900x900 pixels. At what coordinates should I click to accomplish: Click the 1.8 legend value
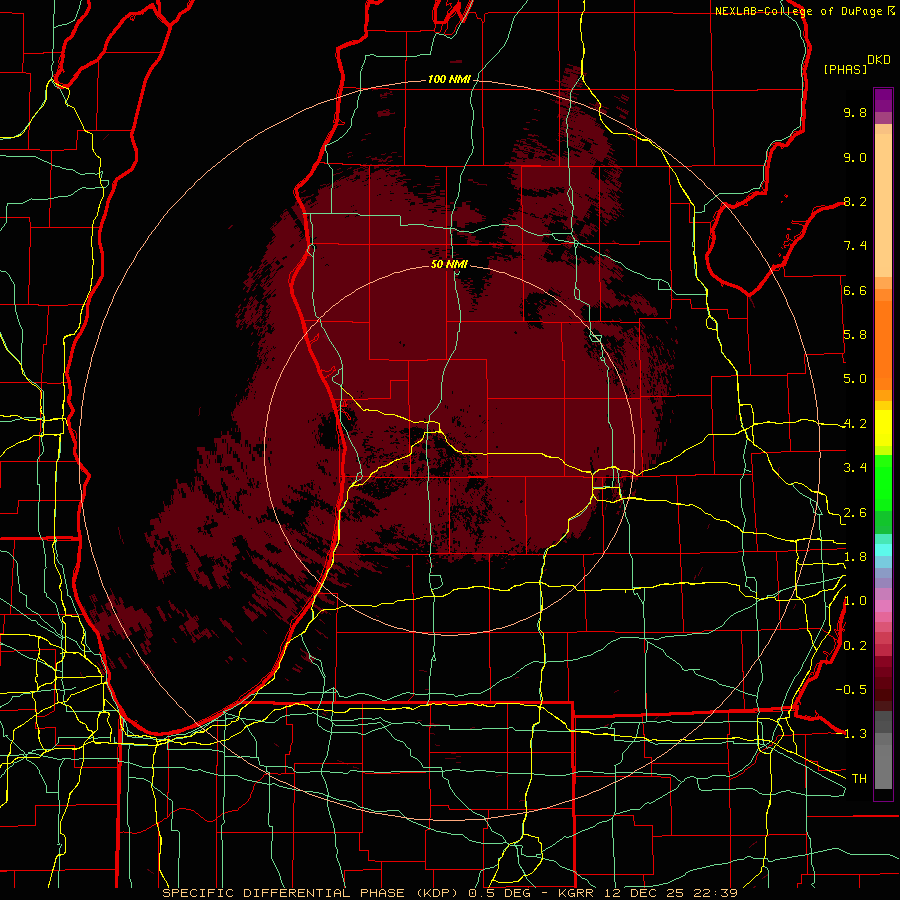[x=855, y=557]
